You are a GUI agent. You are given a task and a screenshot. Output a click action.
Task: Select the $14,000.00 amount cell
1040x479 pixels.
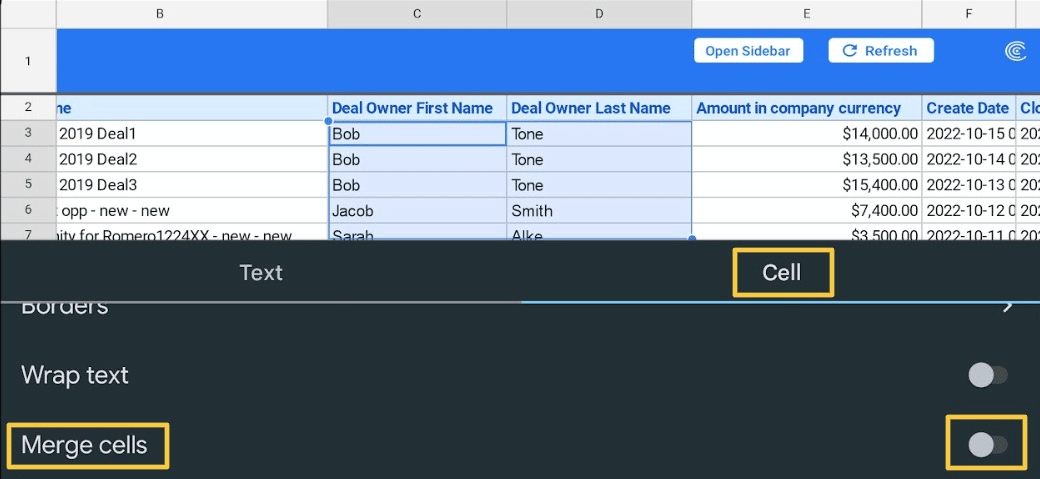coord(806,133)
